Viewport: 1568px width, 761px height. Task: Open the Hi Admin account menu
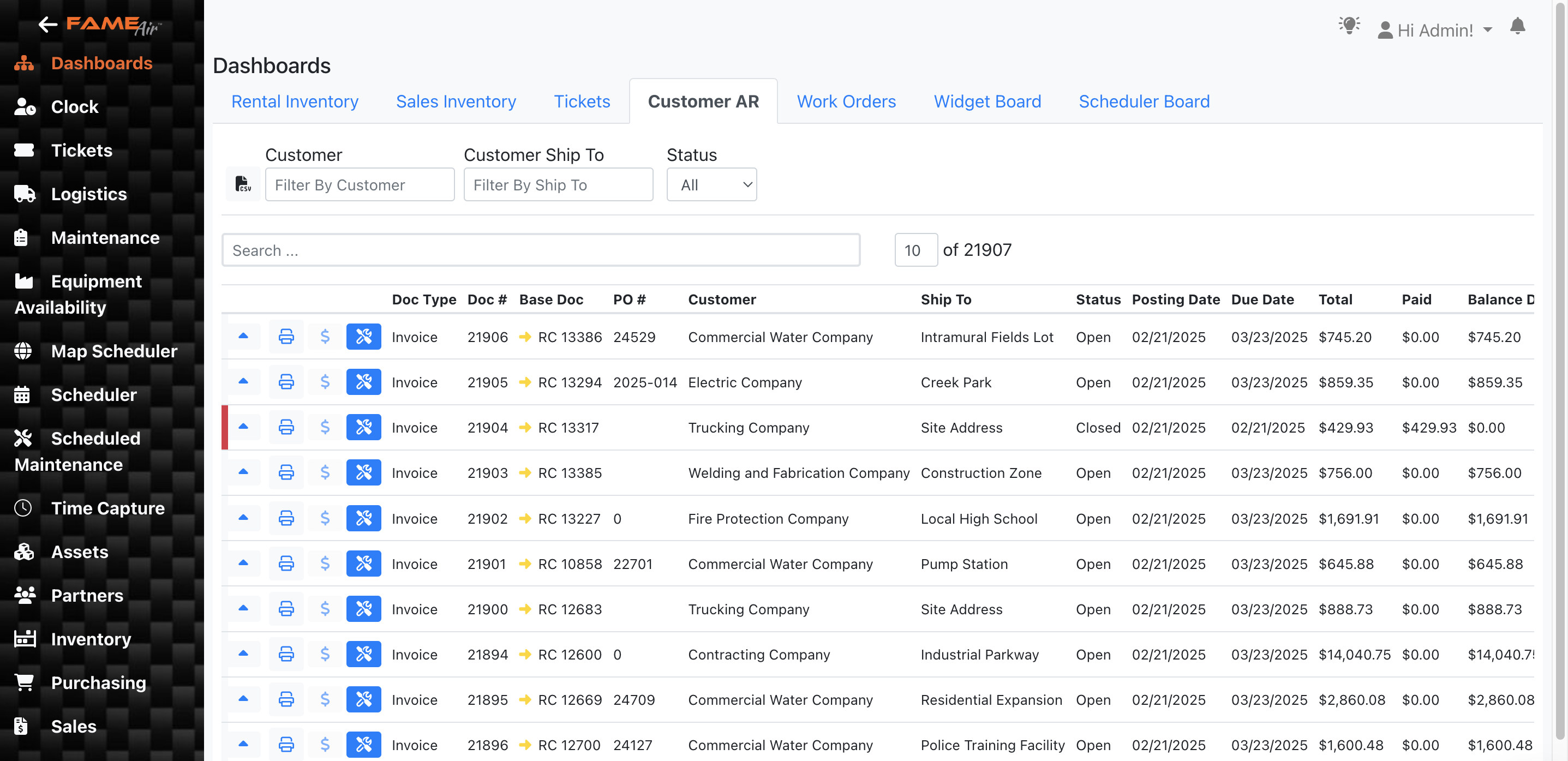pos(1435,29)
